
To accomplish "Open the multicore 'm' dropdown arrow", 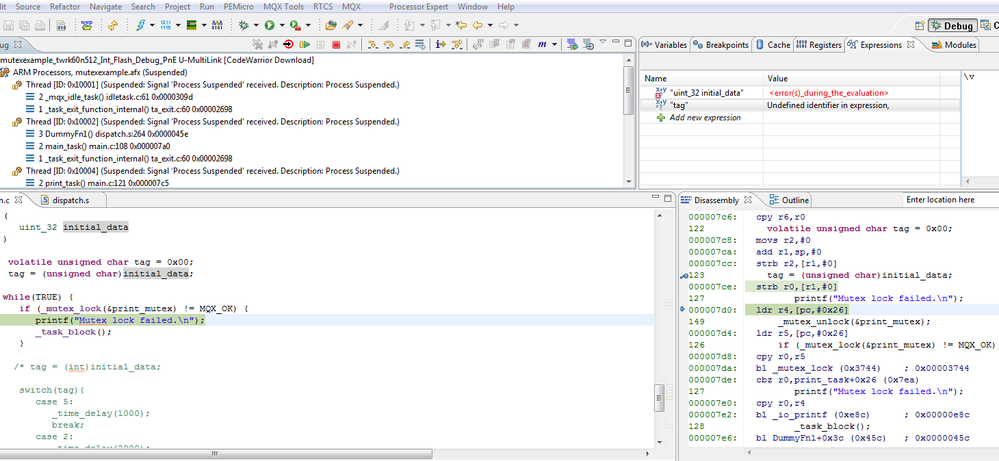I will (554, 45).
